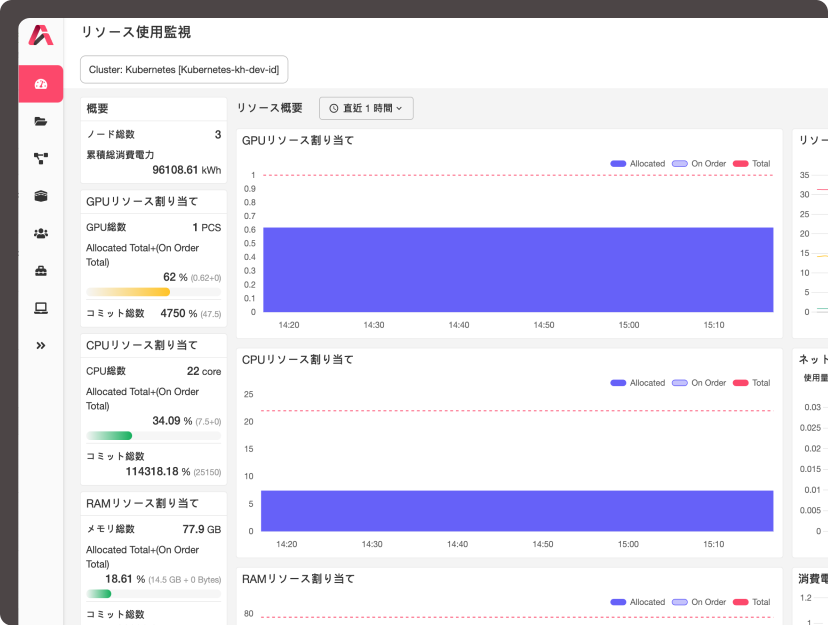Open the node topology view icon
Viewport: 828px width, 625px height.
tap(40, 158)
